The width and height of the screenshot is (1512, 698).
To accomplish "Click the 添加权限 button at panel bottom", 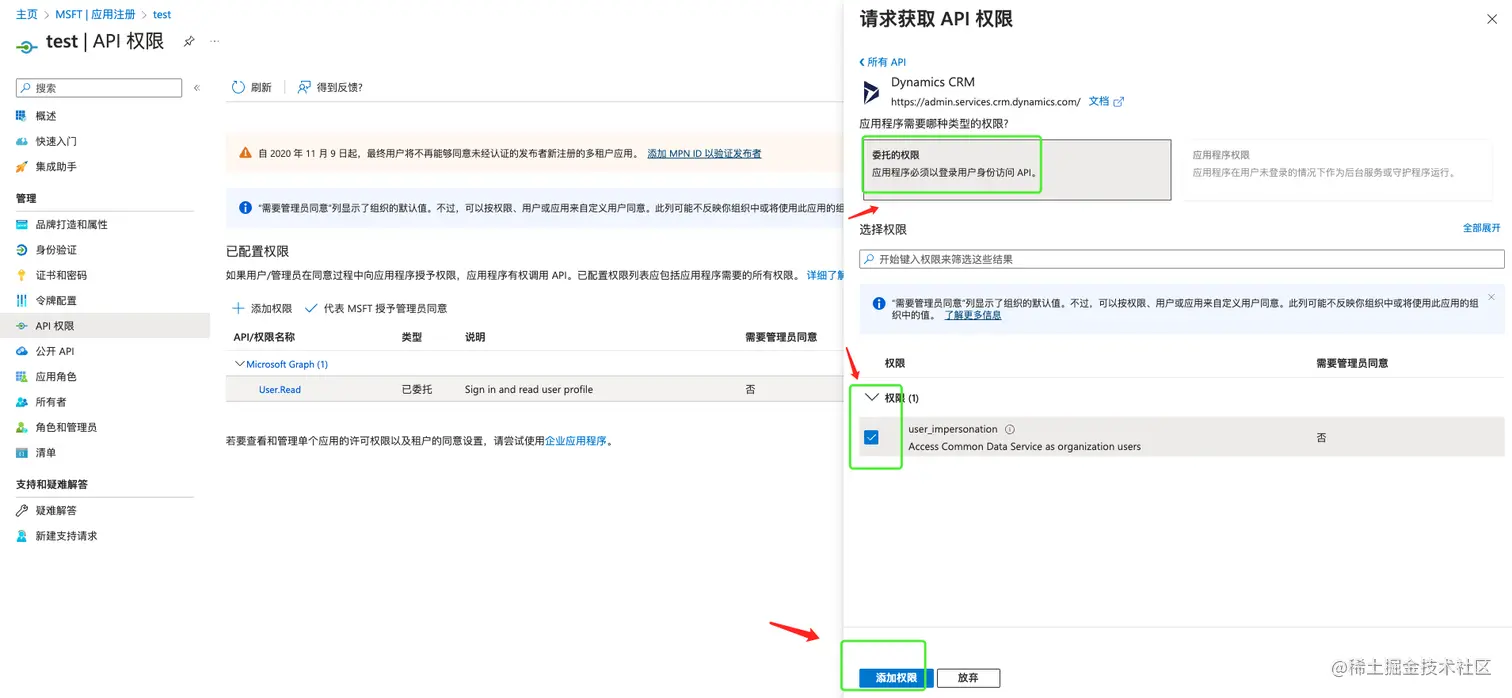I will pyautogui.click(x=896, y=678).
